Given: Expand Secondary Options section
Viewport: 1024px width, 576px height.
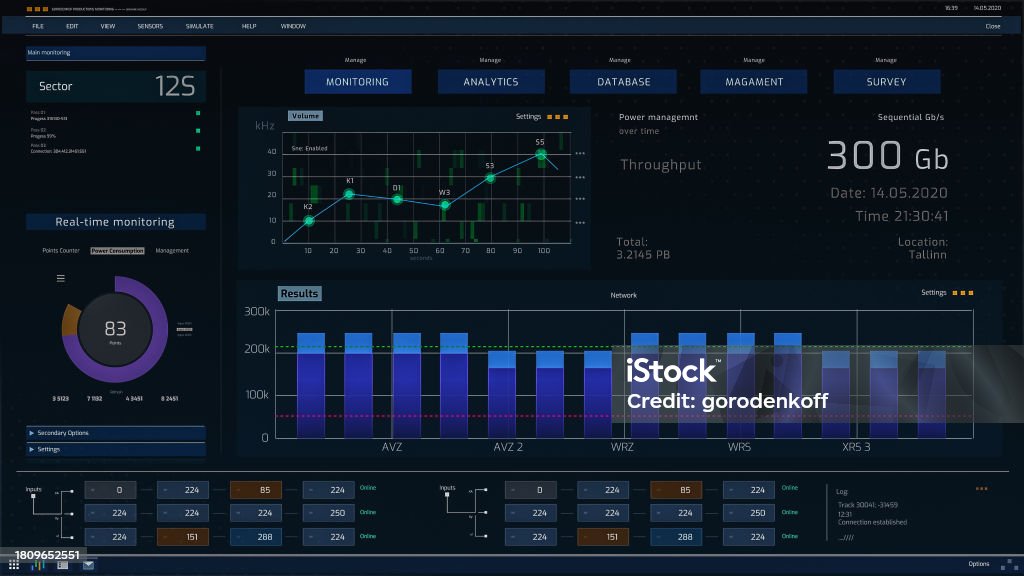Looking at the screenshot, I should pos(116,433).
